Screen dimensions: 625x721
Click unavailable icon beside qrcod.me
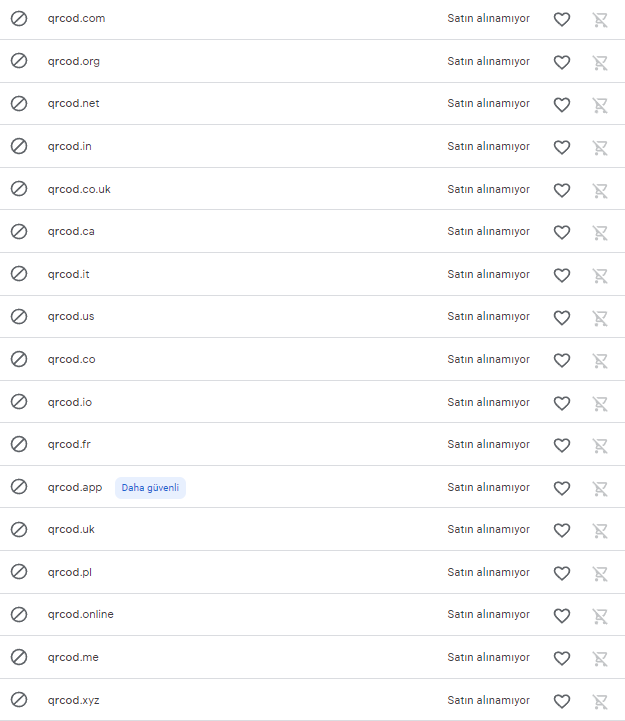(19, 657)
